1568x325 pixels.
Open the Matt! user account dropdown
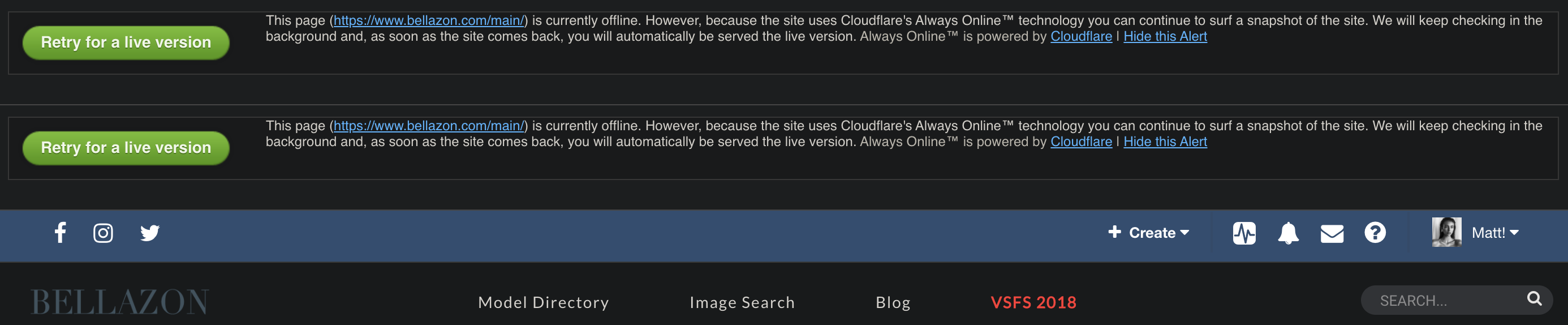click(1495, 233)
